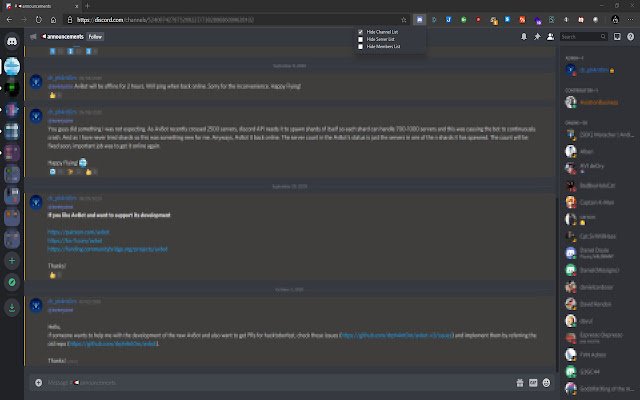This screenshot has width=640, height=400.
Task: Click the Happy Flying airship emoji
Action: tap(83, 162)
